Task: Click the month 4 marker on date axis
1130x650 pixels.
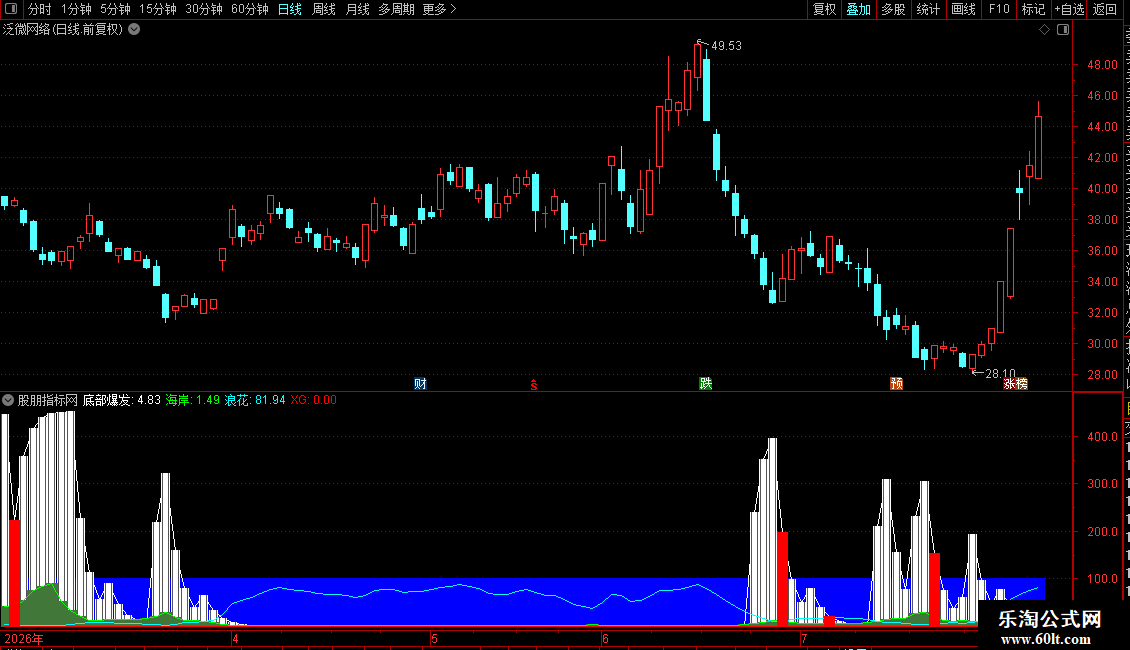Action: click(235, 638)
